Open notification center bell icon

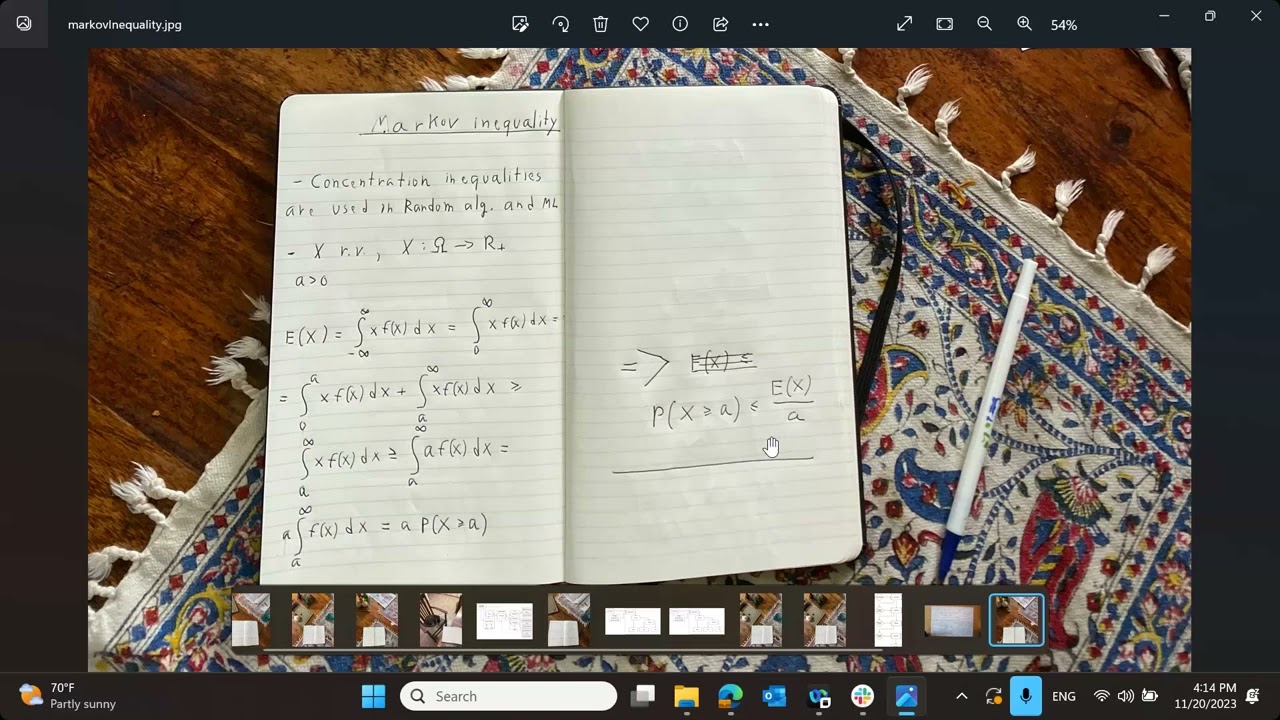click(x=1253, y=696)
